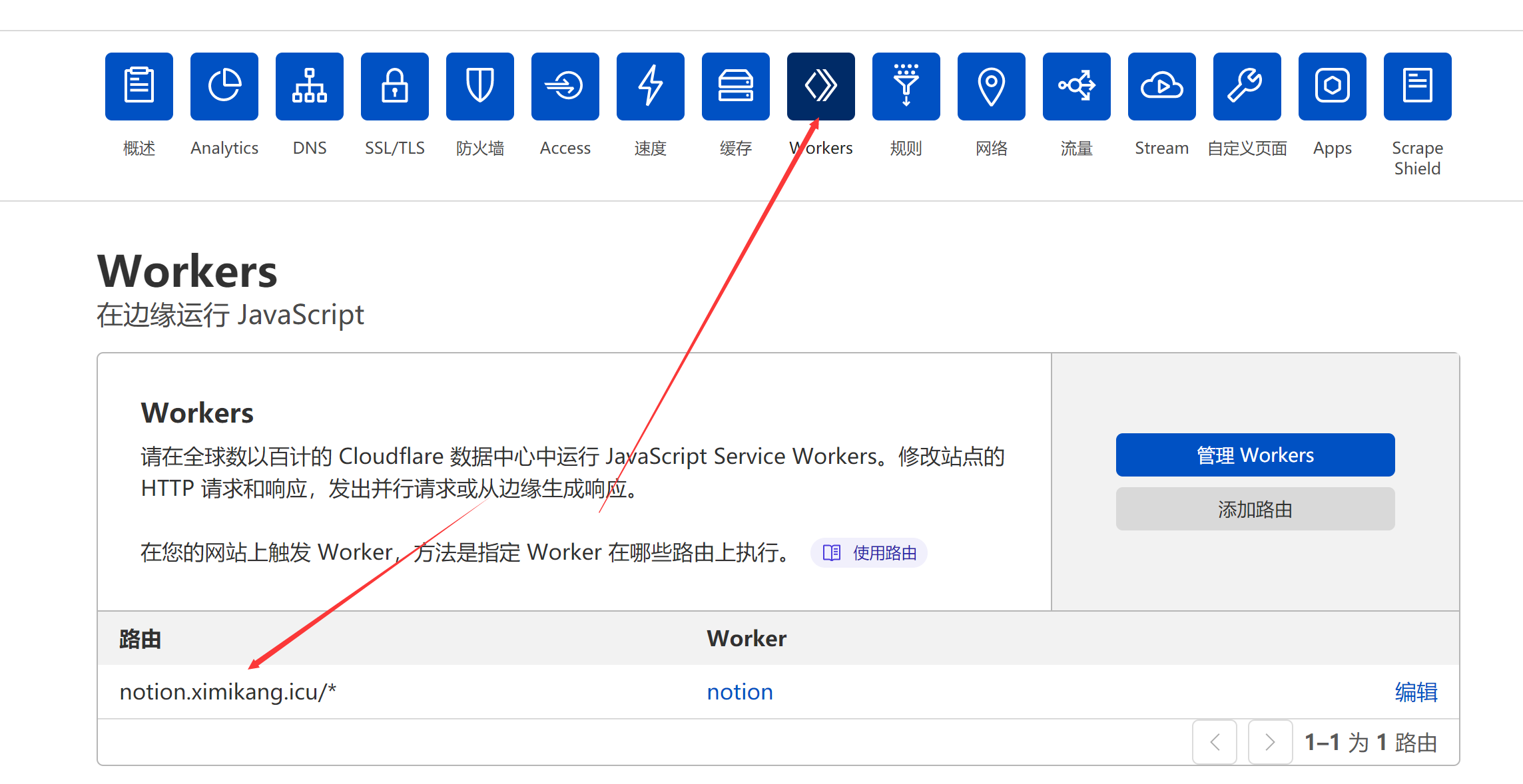Select route text notion.ximikang.icu/*

pos(228,692)
